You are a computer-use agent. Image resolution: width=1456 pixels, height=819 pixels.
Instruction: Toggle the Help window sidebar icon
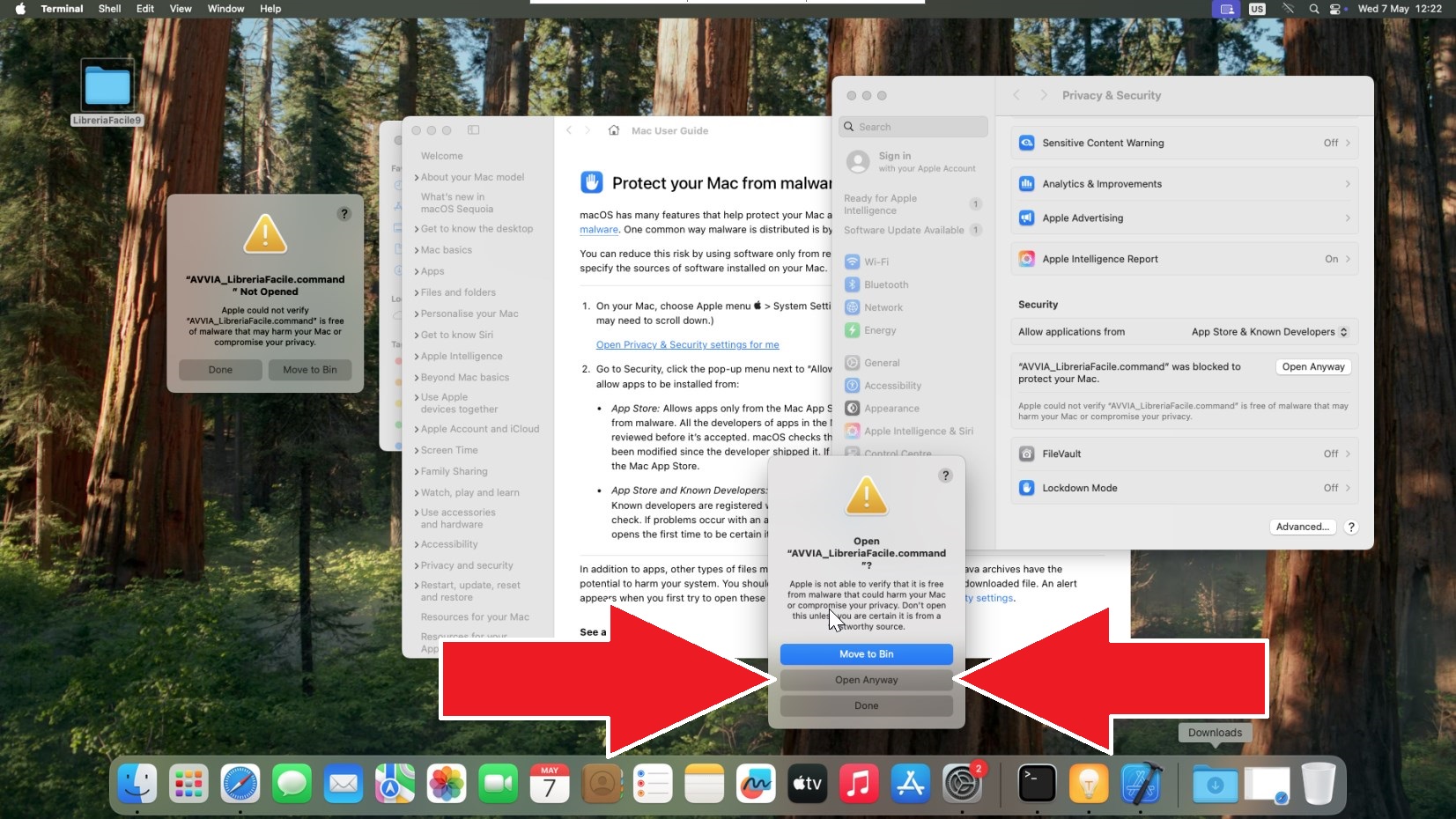pos(473,130)
